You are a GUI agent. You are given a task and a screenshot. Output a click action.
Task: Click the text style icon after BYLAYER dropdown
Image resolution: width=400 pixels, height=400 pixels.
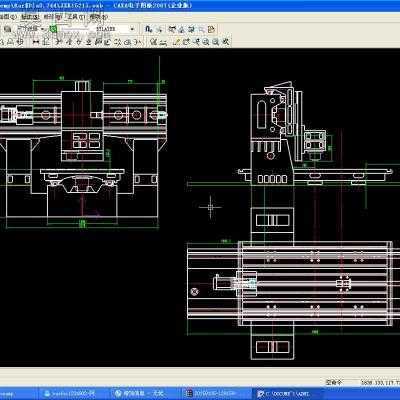[x=149, y=29]
